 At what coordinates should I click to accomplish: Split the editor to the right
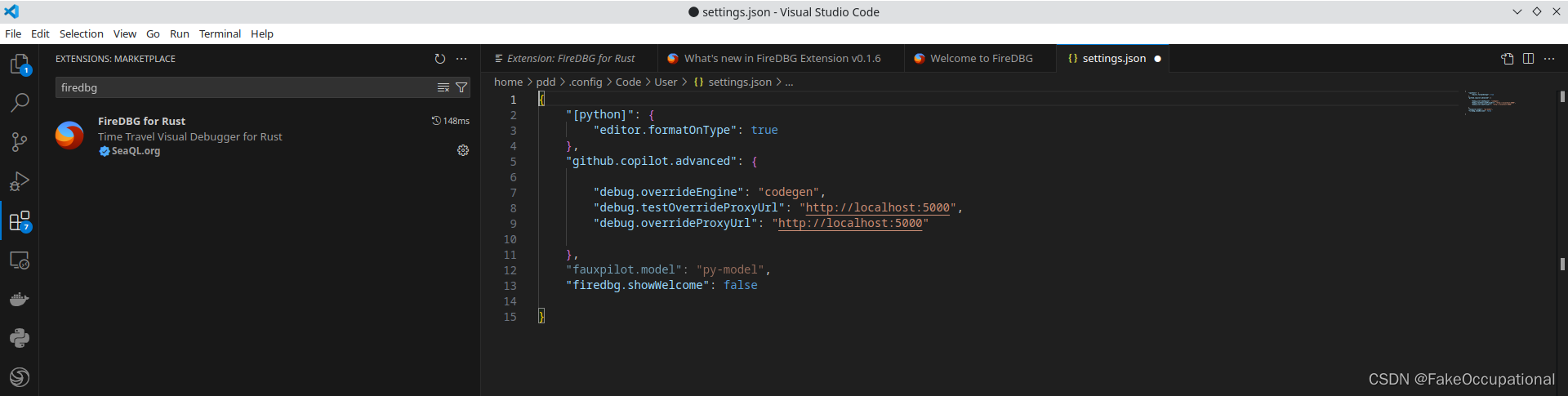pos(1528,59)
